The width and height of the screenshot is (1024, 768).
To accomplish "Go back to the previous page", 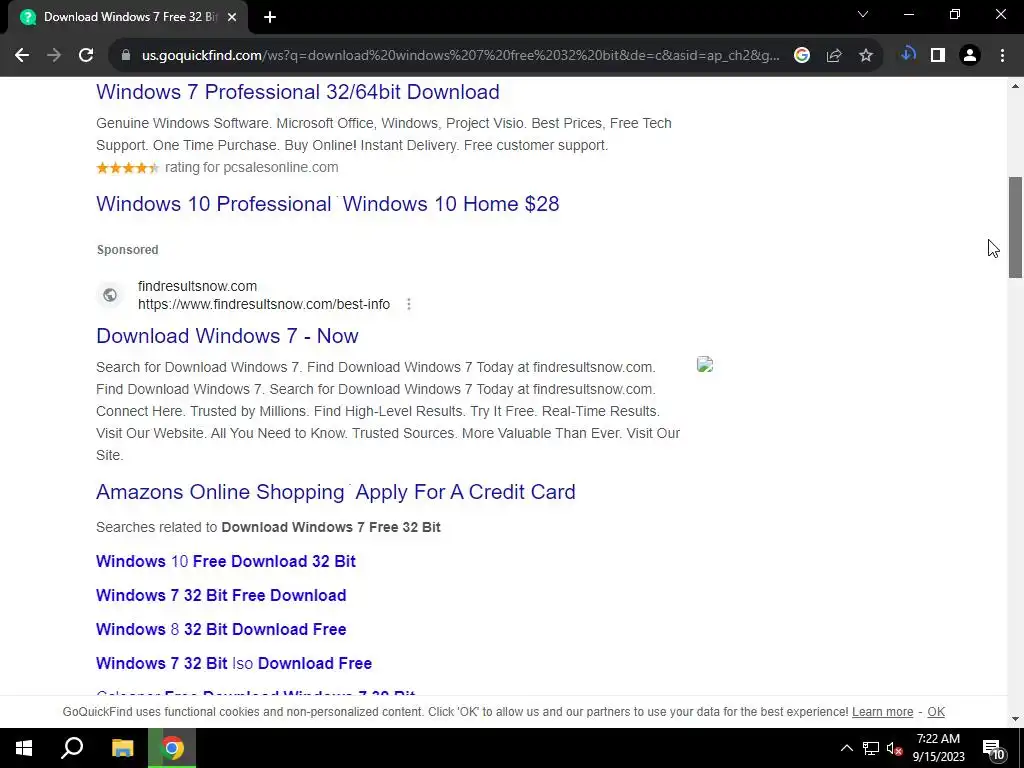I will pos(22,56).
